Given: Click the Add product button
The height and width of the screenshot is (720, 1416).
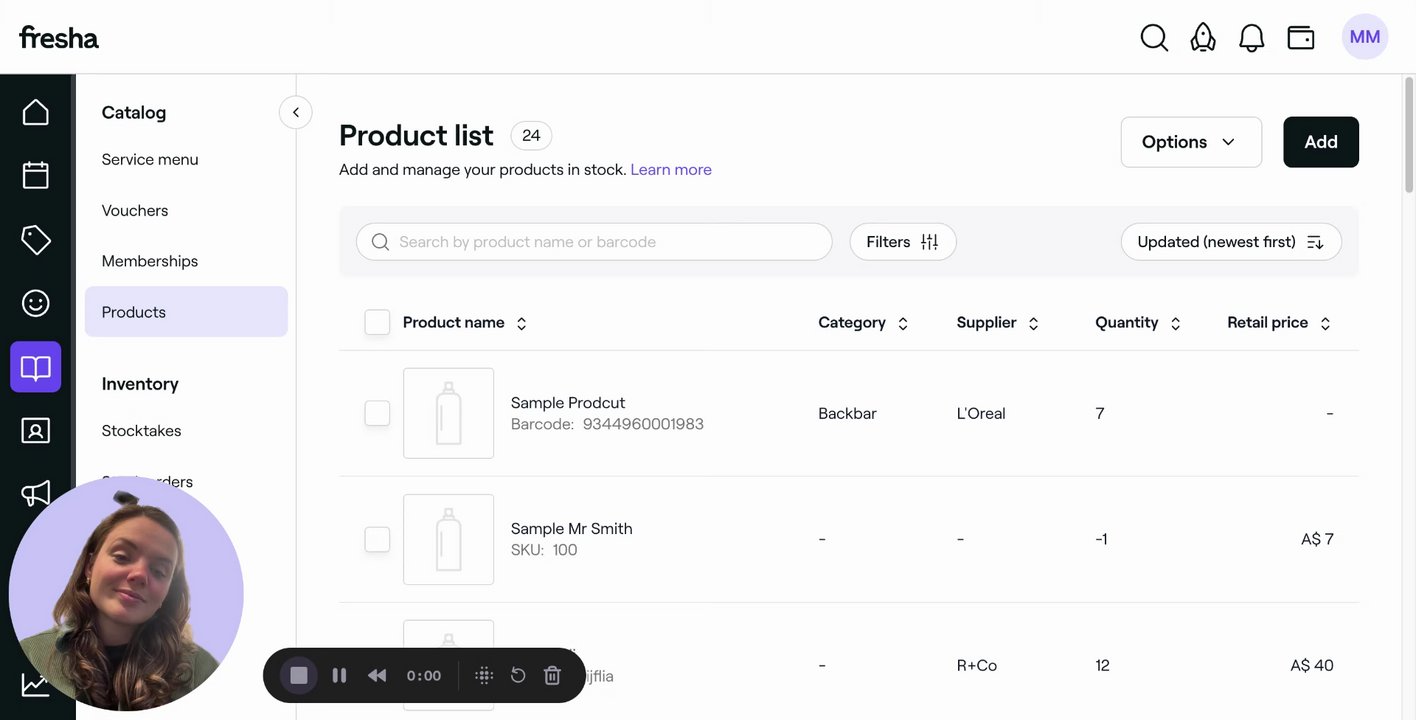Looking at the screenshot, I should pyautogui.click(x=1320, y=142).
